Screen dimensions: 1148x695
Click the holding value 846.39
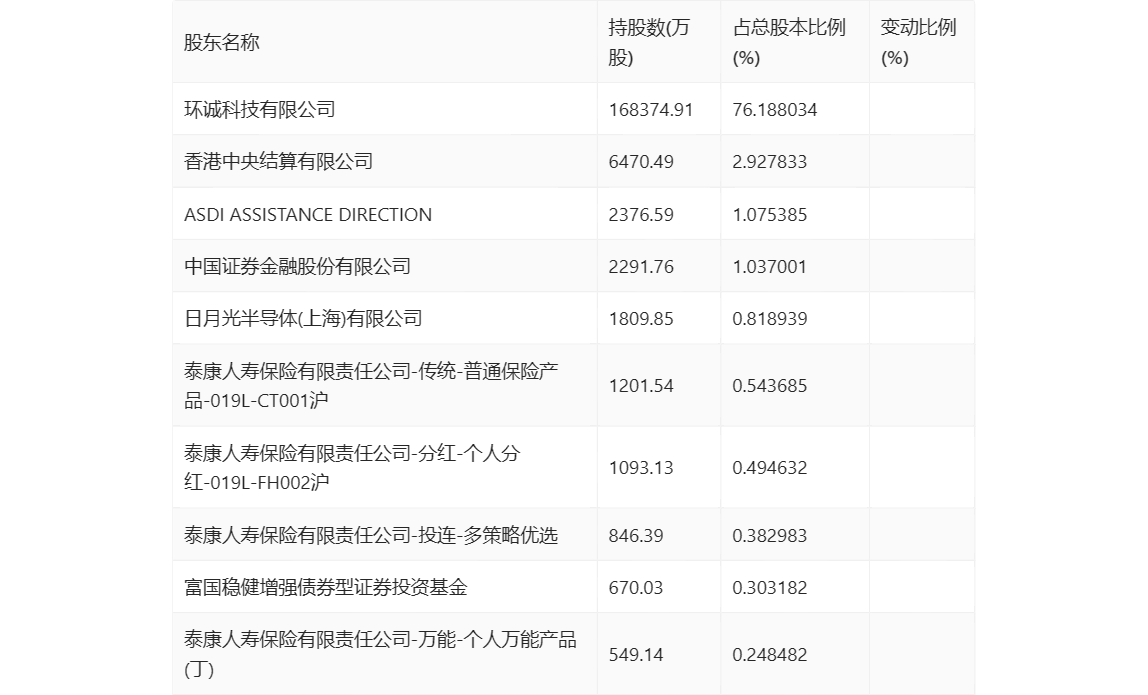(636, 535)
